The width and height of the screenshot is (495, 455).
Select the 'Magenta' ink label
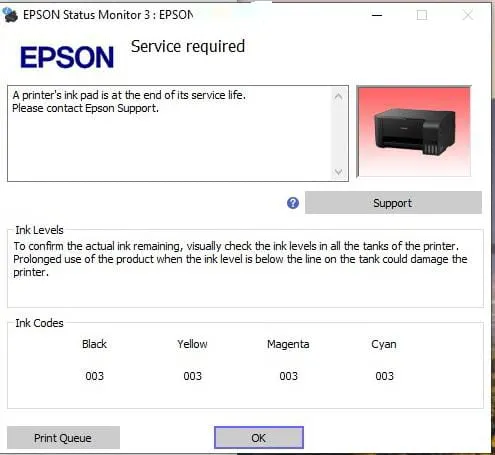(288, 344)
